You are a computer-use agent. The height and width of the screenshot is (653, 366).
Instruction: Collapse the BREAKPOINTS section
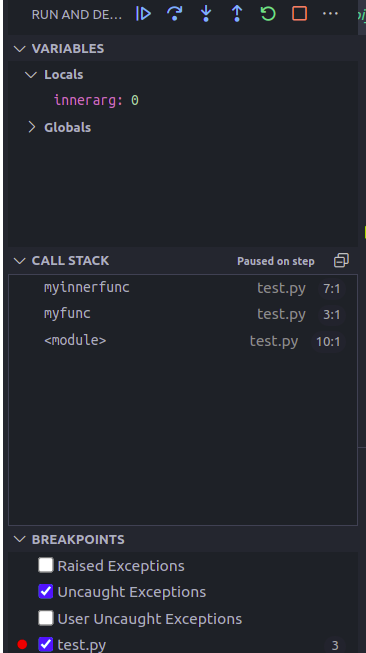click(20, 539)
